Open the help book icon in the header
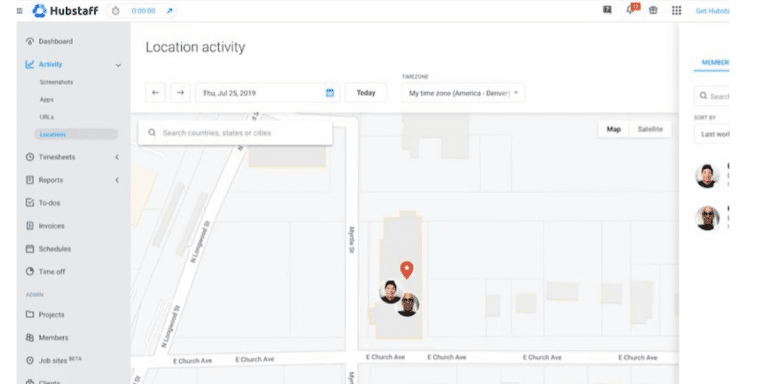The width and height of the screenshot is (768, 384). click(x=607, y=10)
